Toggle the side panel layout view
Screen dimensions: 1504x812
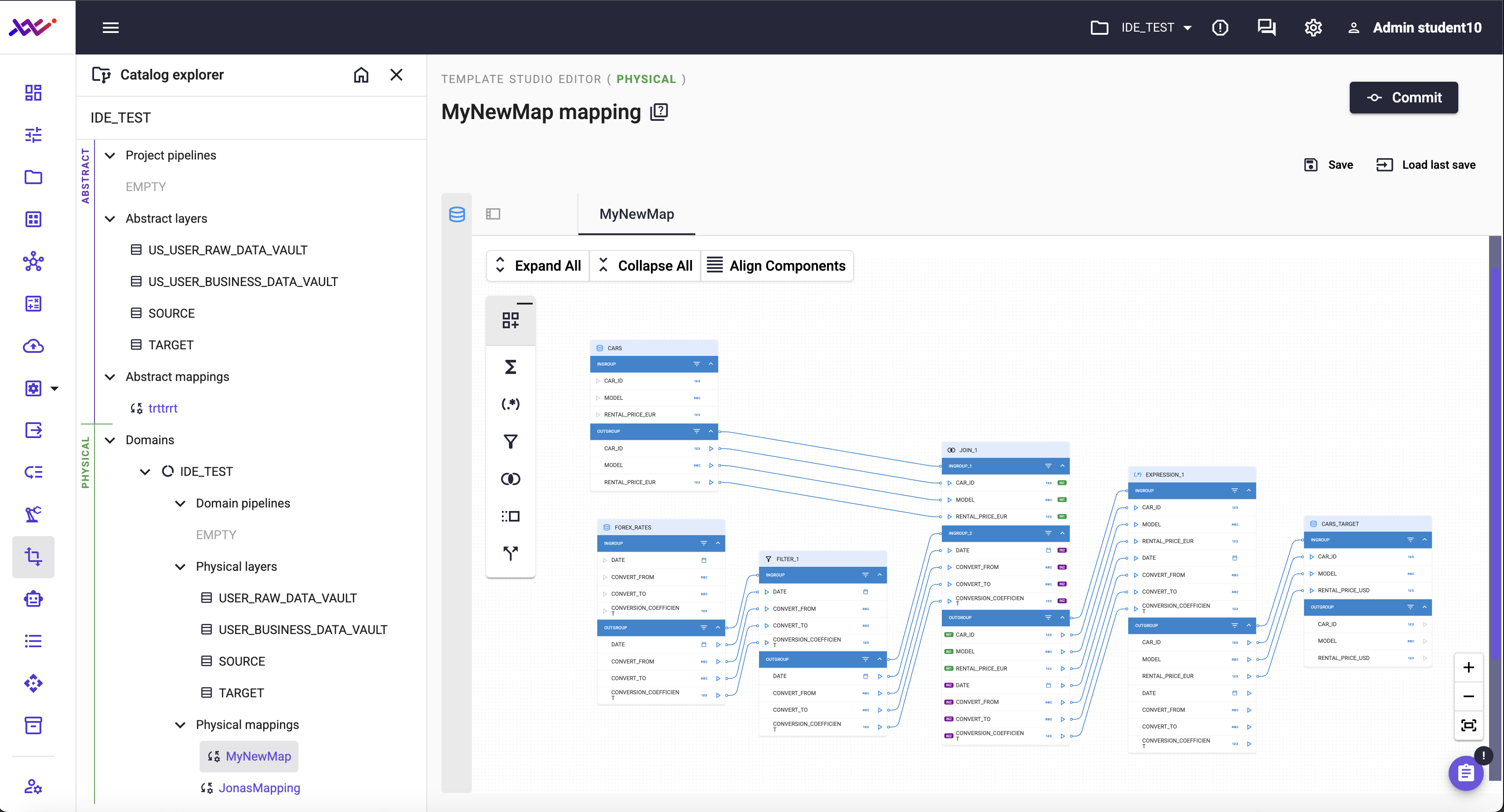(494, 214)
